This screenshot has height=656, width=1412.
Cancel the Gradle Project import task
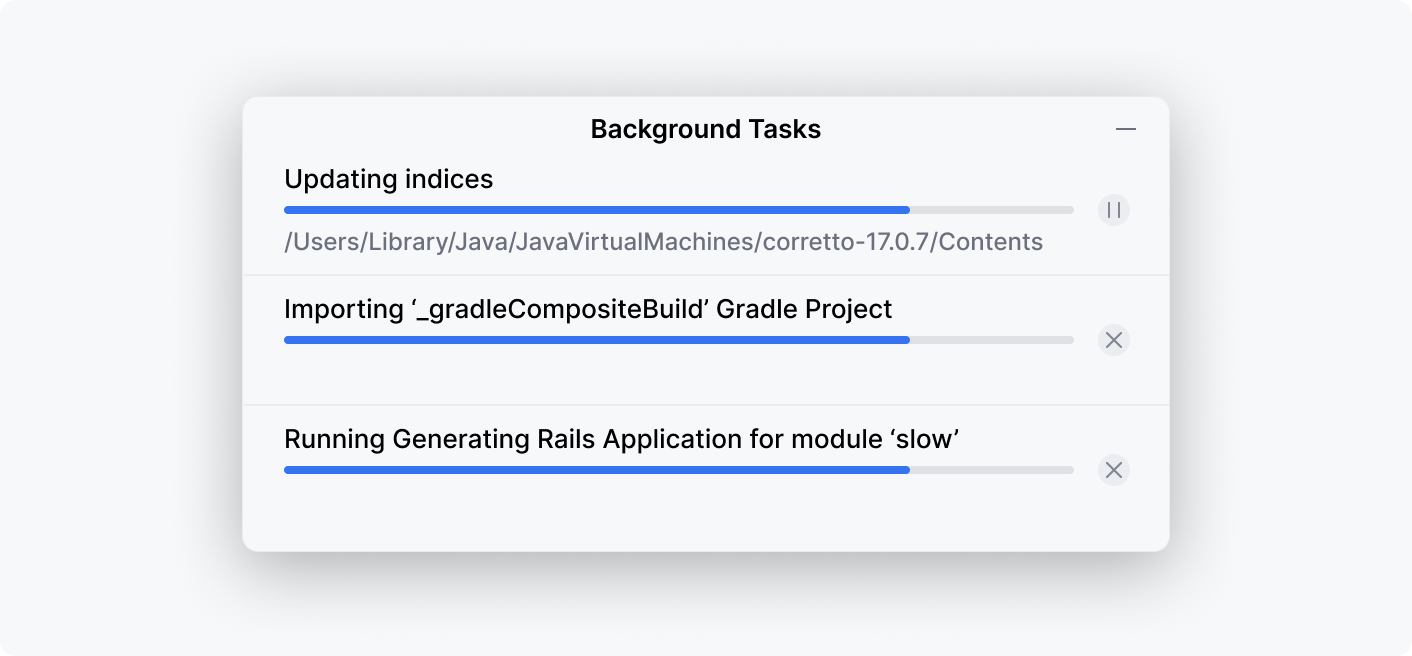[1113, 340]
